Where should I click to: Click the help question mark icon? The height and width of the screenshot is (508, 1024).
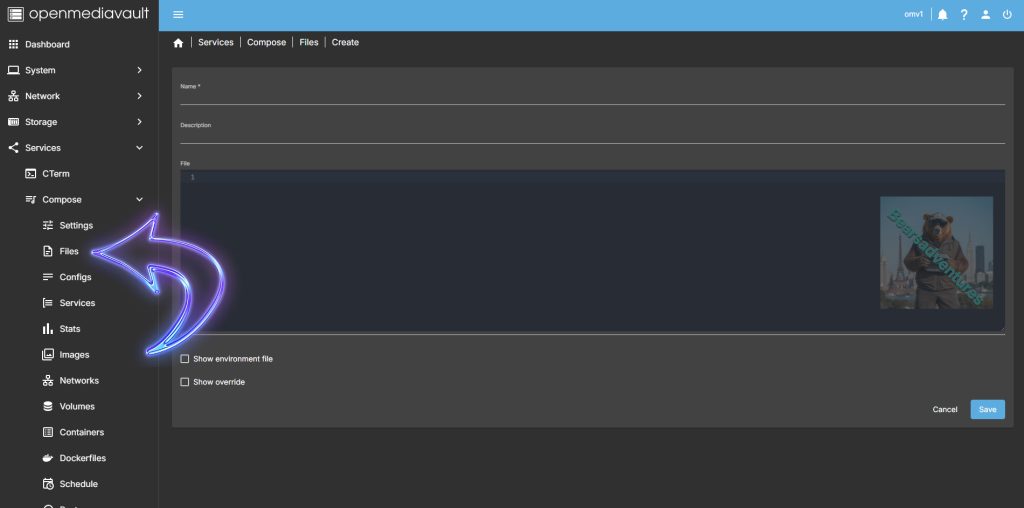pyautogui.click(x=964, y=15)
